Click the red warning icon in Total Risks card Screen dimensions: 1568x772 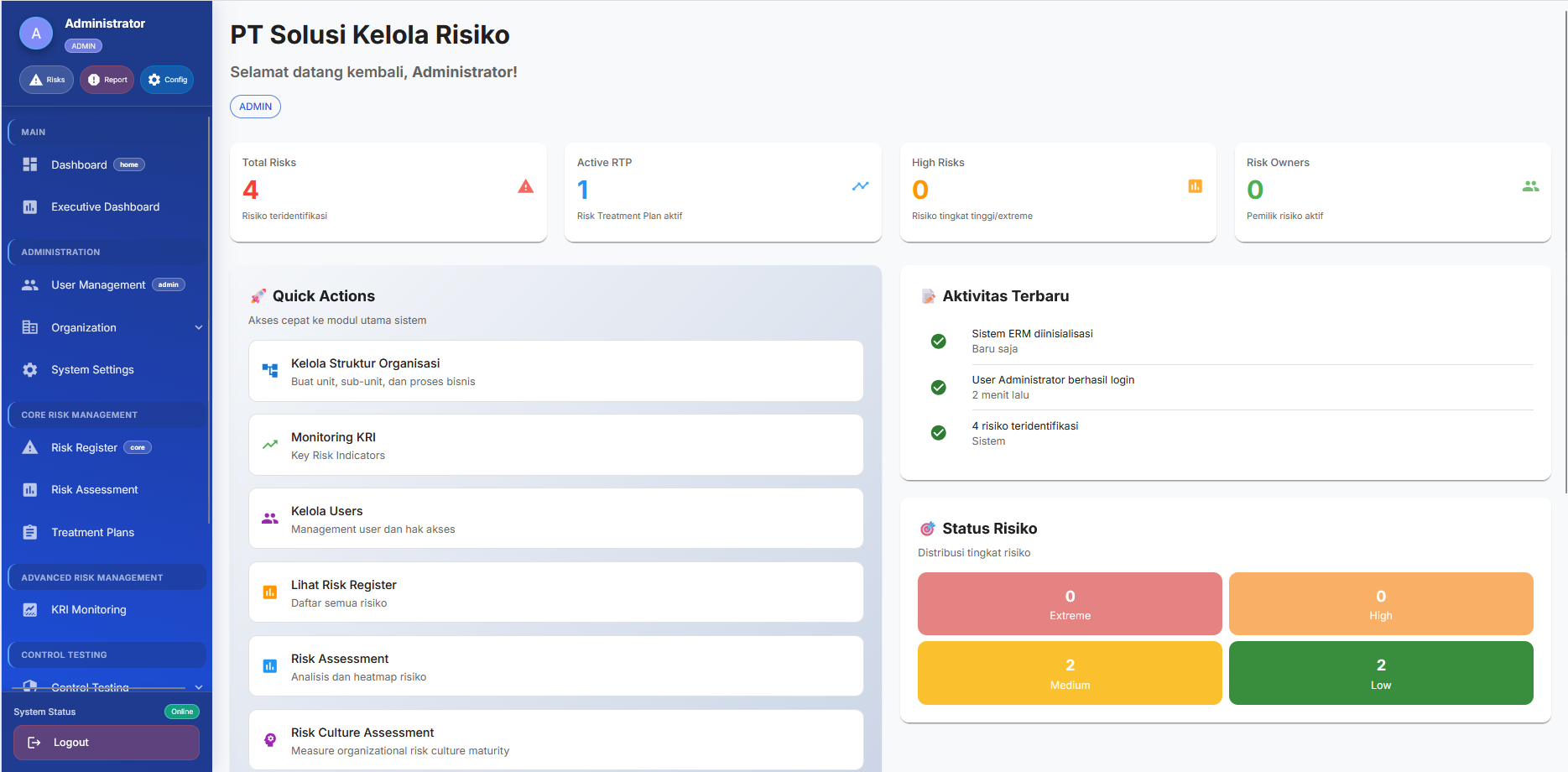(x=526, y=186)
